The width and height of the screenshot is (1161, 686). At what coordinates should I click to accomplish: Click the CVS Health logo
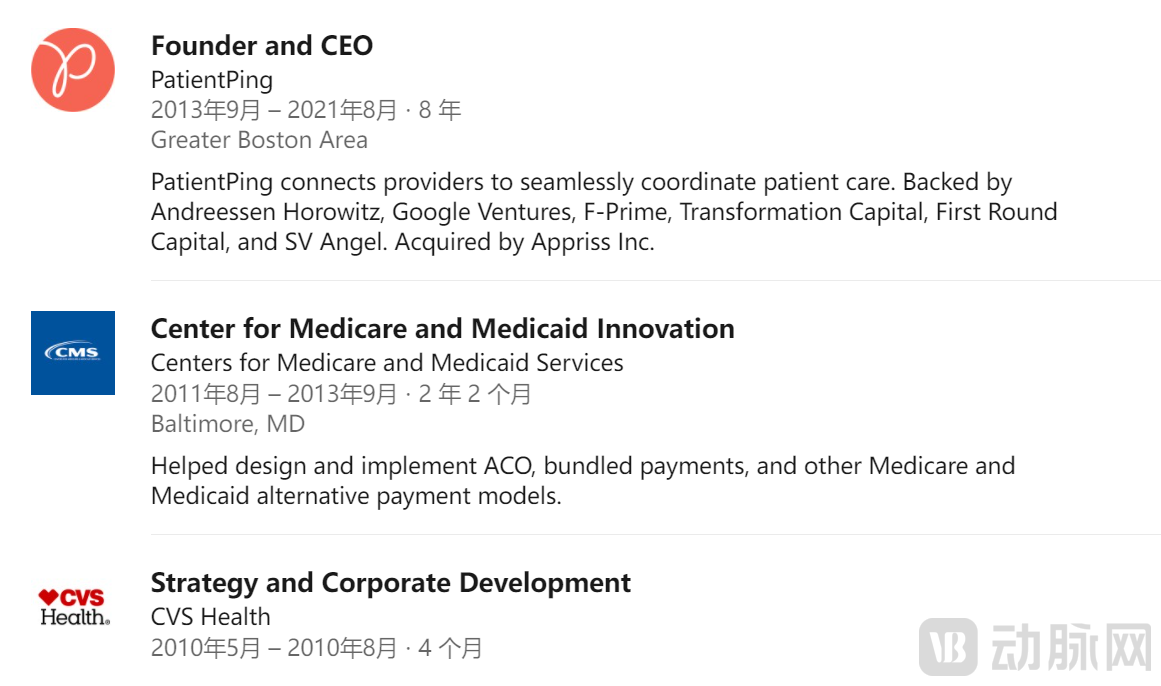(74, 607)
